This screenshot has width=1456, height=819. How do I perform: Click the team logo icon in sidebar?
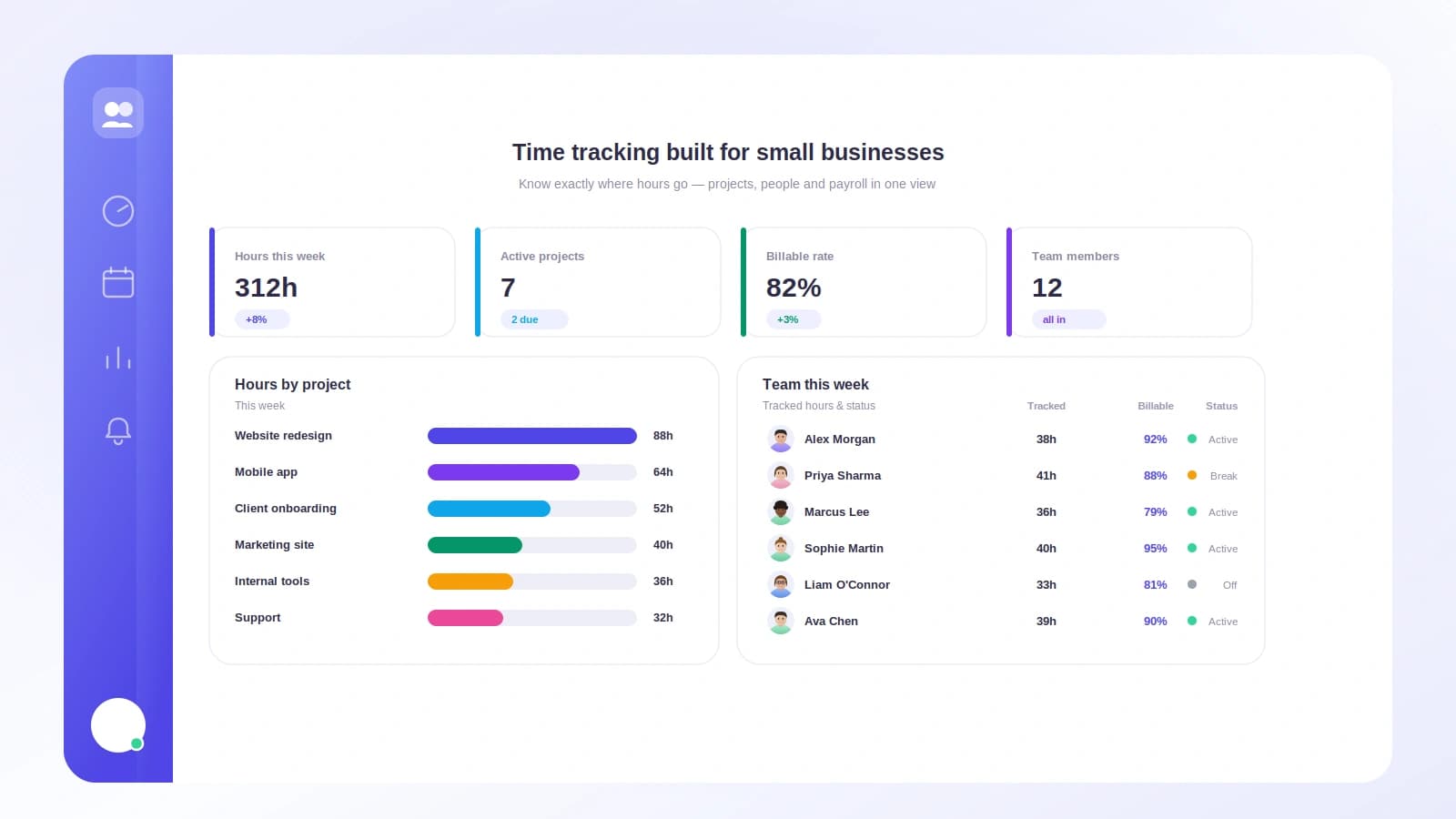click(x=118, y=113)
